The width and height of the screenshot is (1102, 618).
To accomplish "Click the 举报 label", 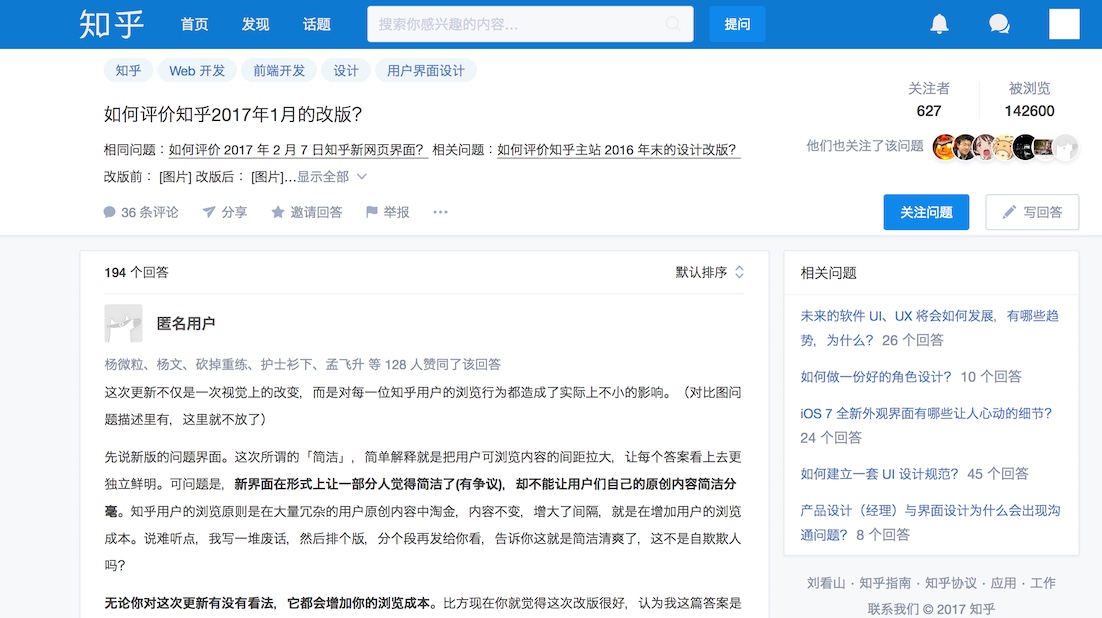I will (396, 212).
